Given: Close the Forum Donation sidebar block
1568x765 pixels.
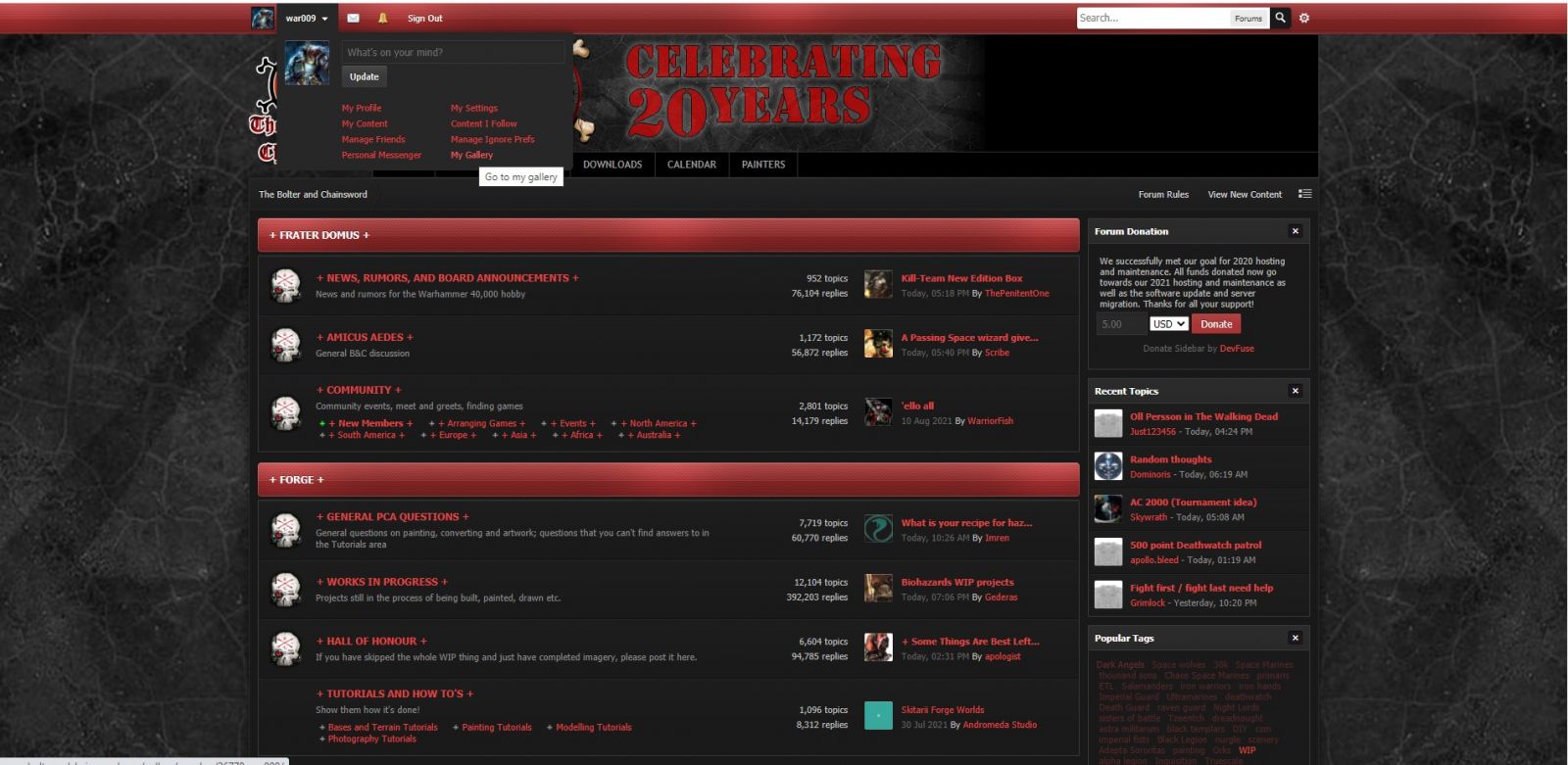Looking at the screenshot, I should tap(1295, 231).
